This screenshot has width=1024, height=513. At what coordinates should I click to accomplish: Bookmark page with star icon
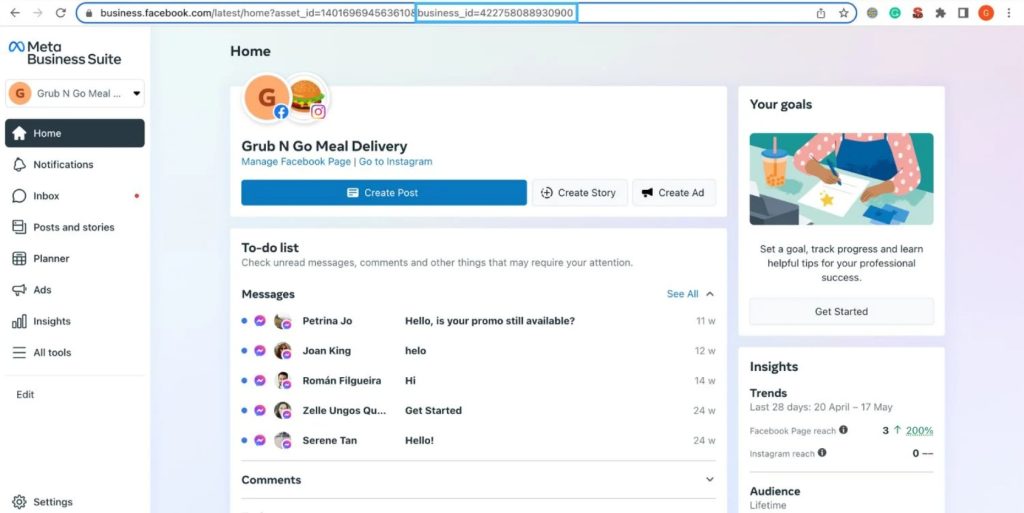(843, 13)
